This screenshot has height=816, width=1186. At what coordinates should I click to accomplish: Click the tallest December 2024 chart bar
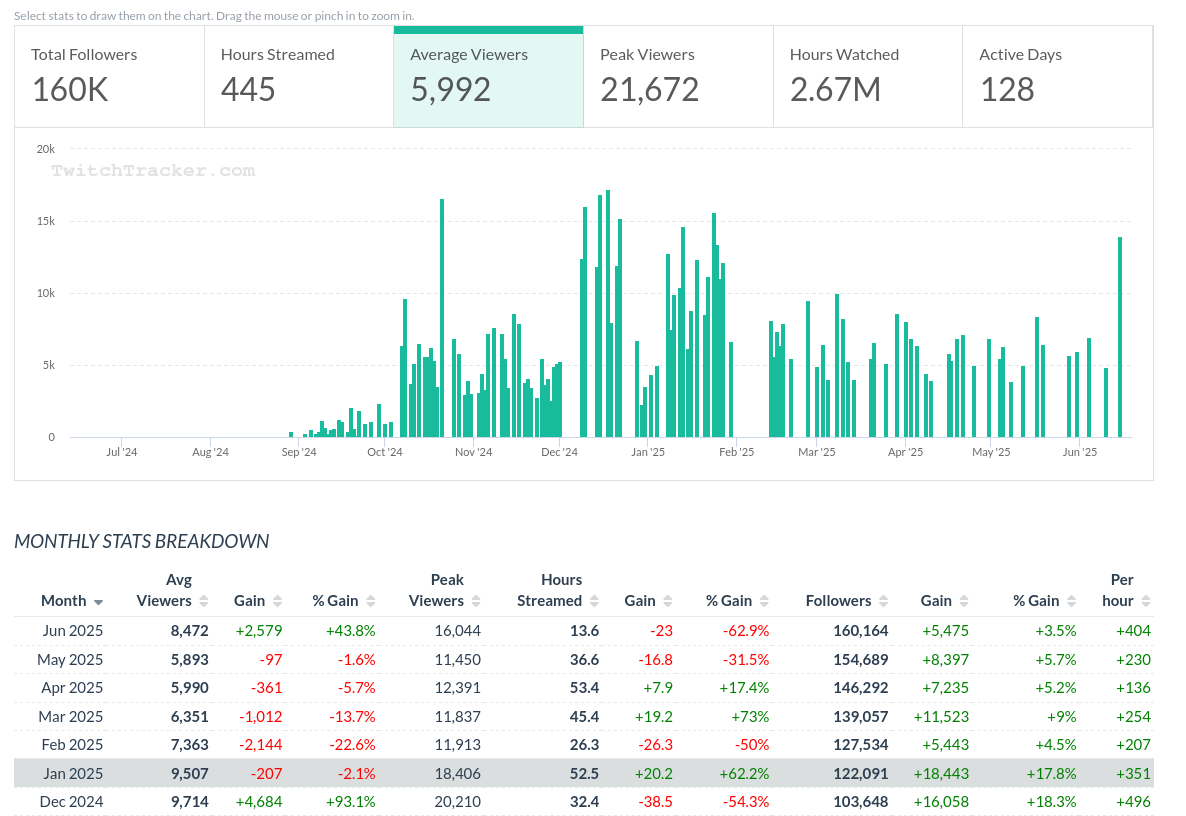point(608,314)
